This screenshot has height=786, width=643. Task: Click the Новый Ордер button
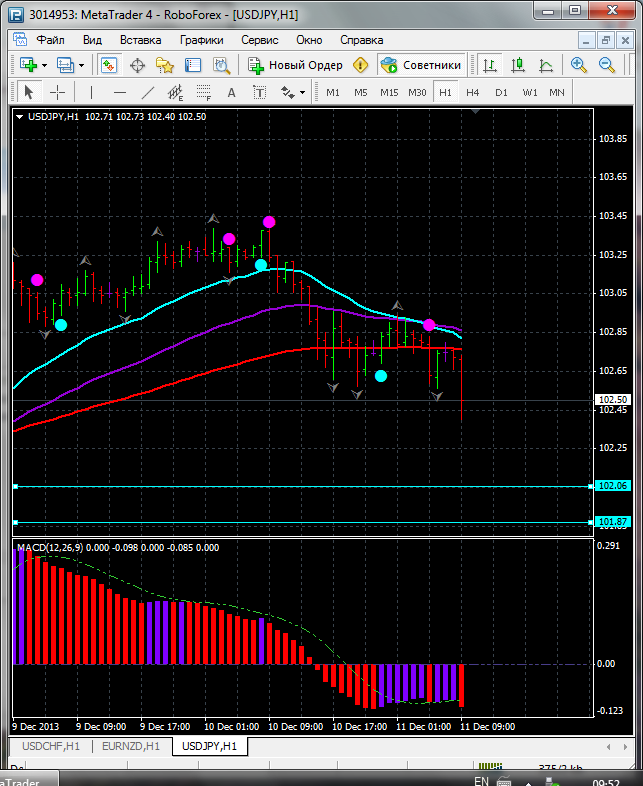[295, 65]
